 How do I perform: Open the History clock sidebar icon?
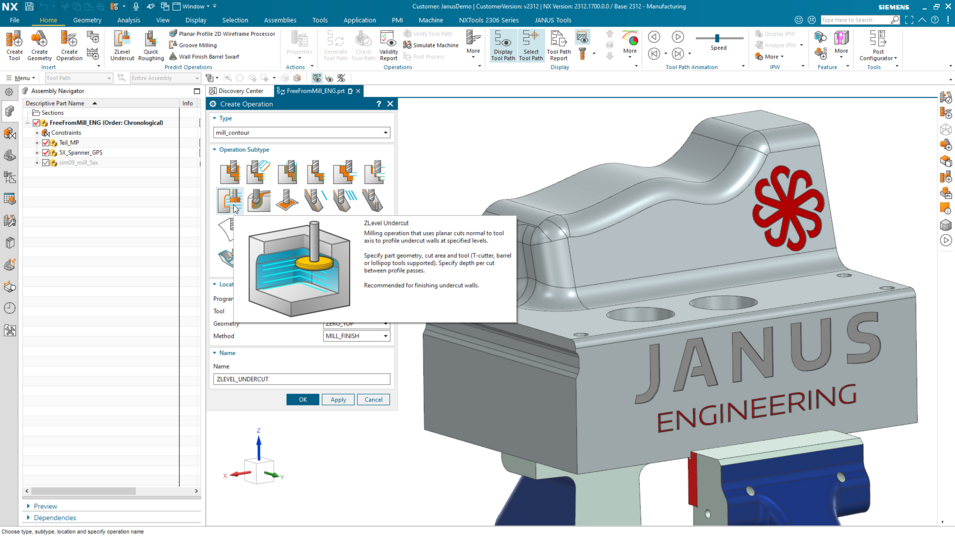pos(10,308)
